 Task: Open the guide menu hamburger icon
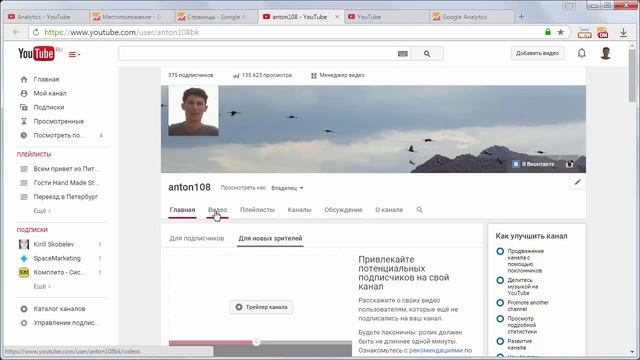(74, 54)
